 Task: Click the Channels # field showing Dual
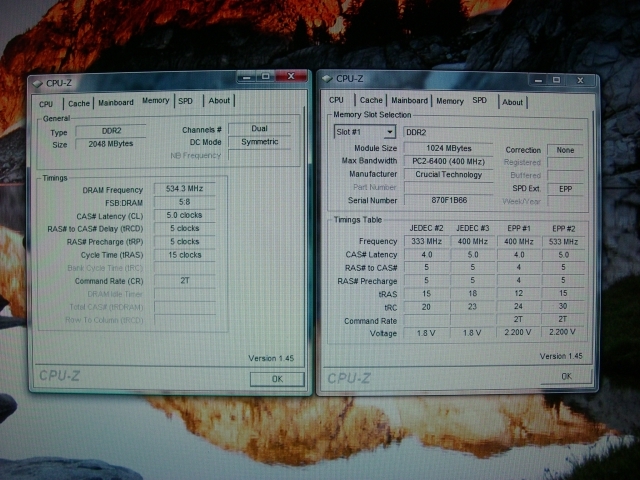260,129
